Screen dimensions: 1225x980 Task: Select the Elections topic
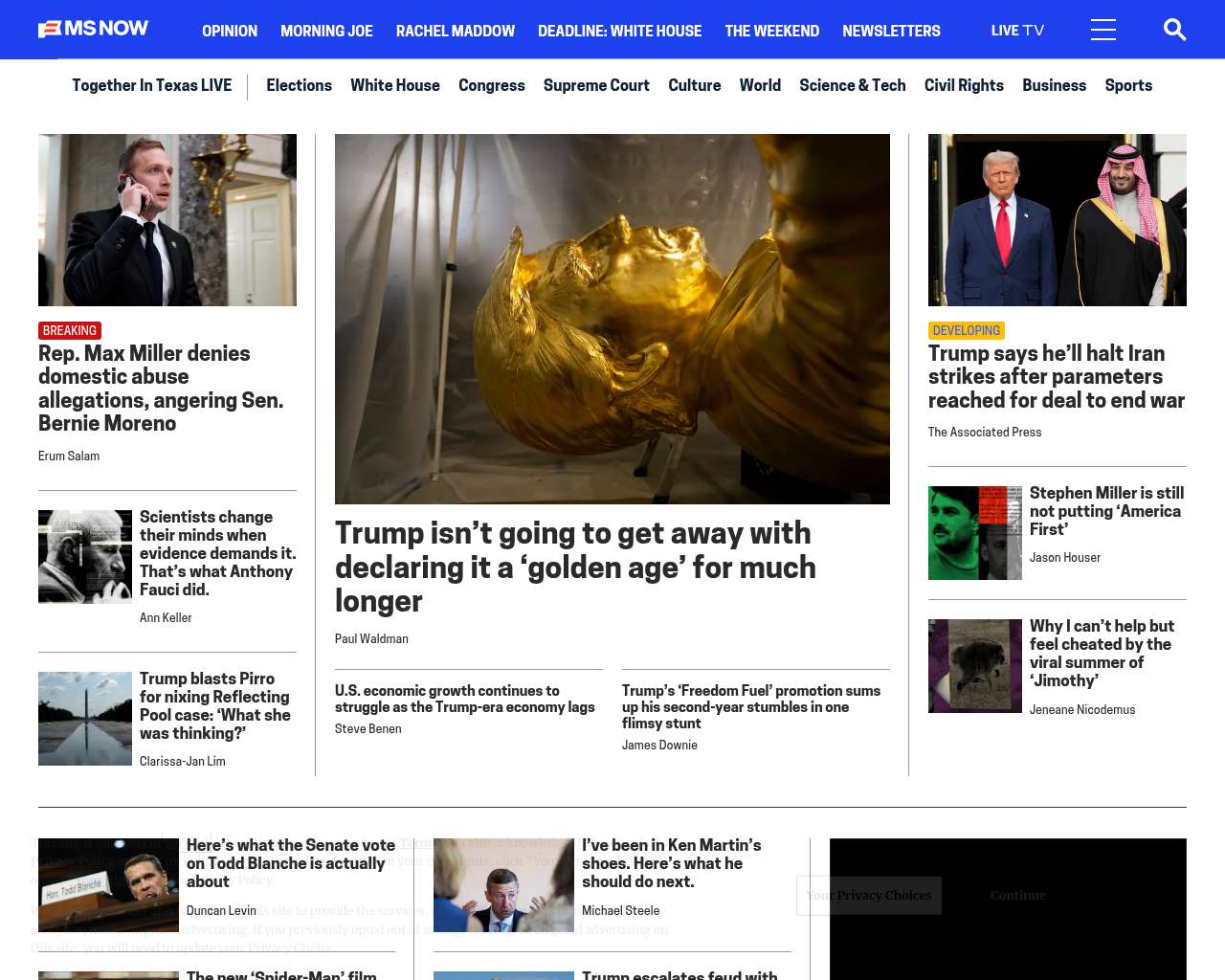(299, 85)
